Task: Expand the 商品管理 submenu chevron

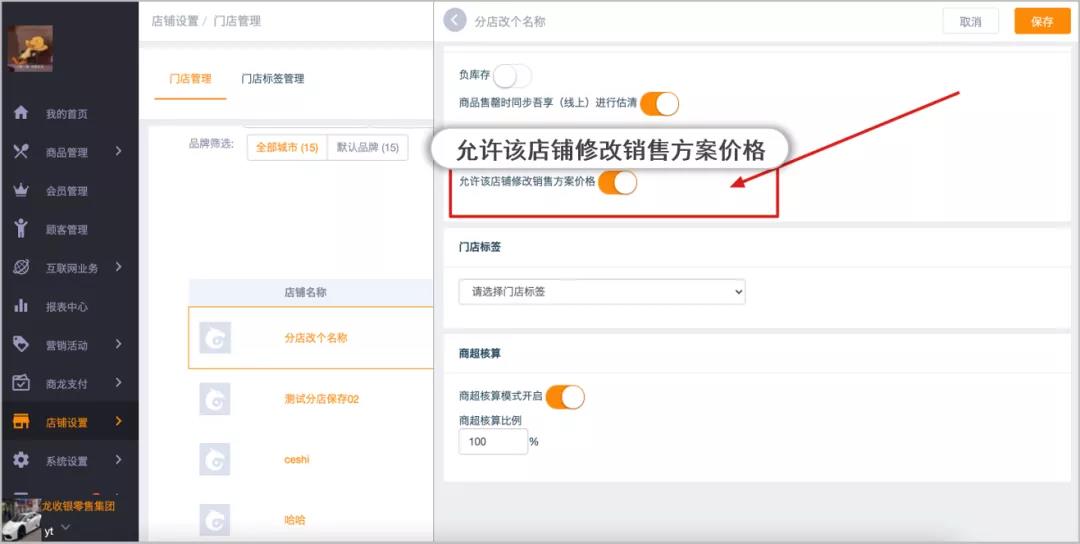Action: pos(118,151)
